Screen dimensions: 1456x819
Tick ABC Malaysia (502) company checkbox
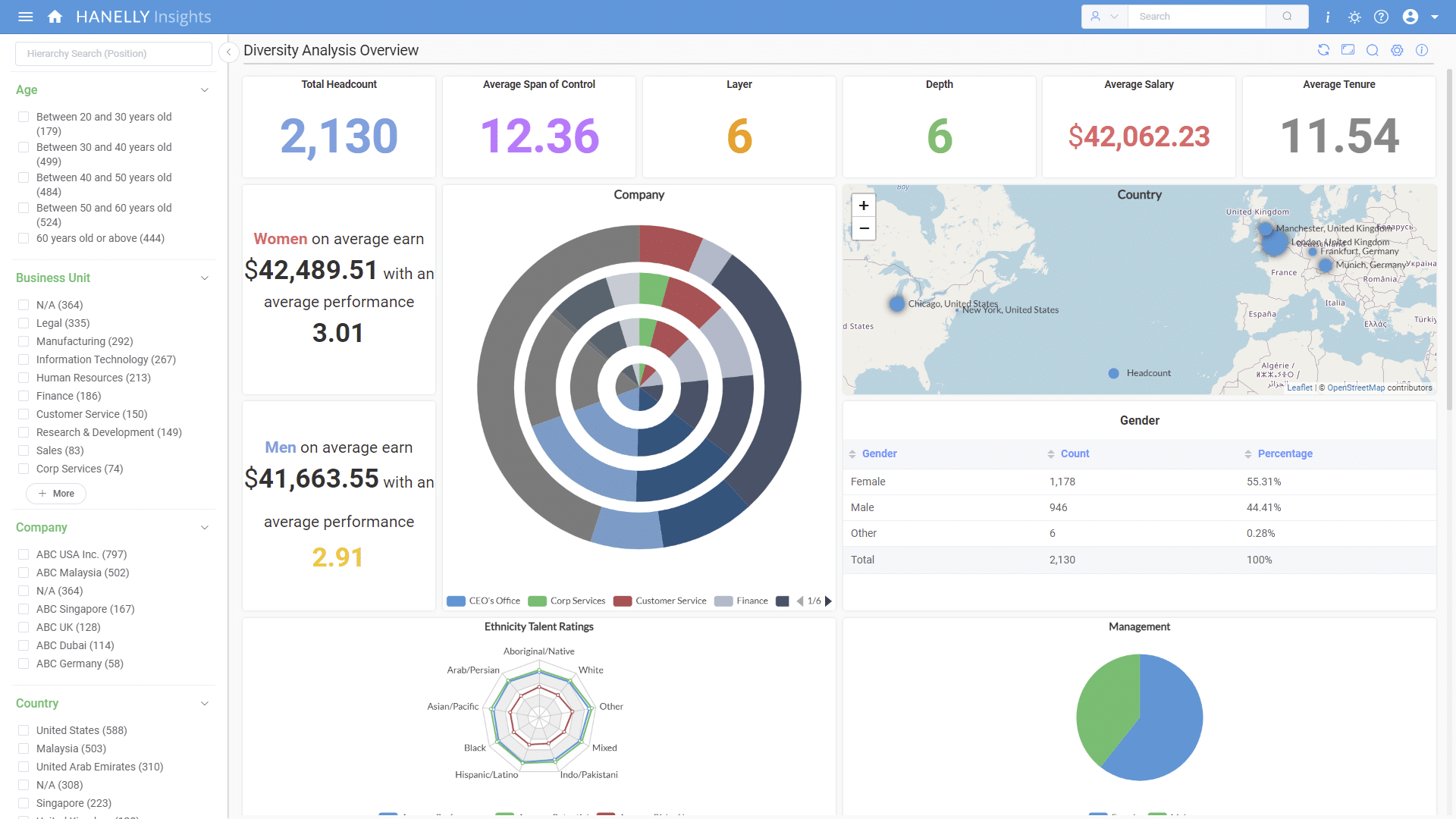(24, 573)
